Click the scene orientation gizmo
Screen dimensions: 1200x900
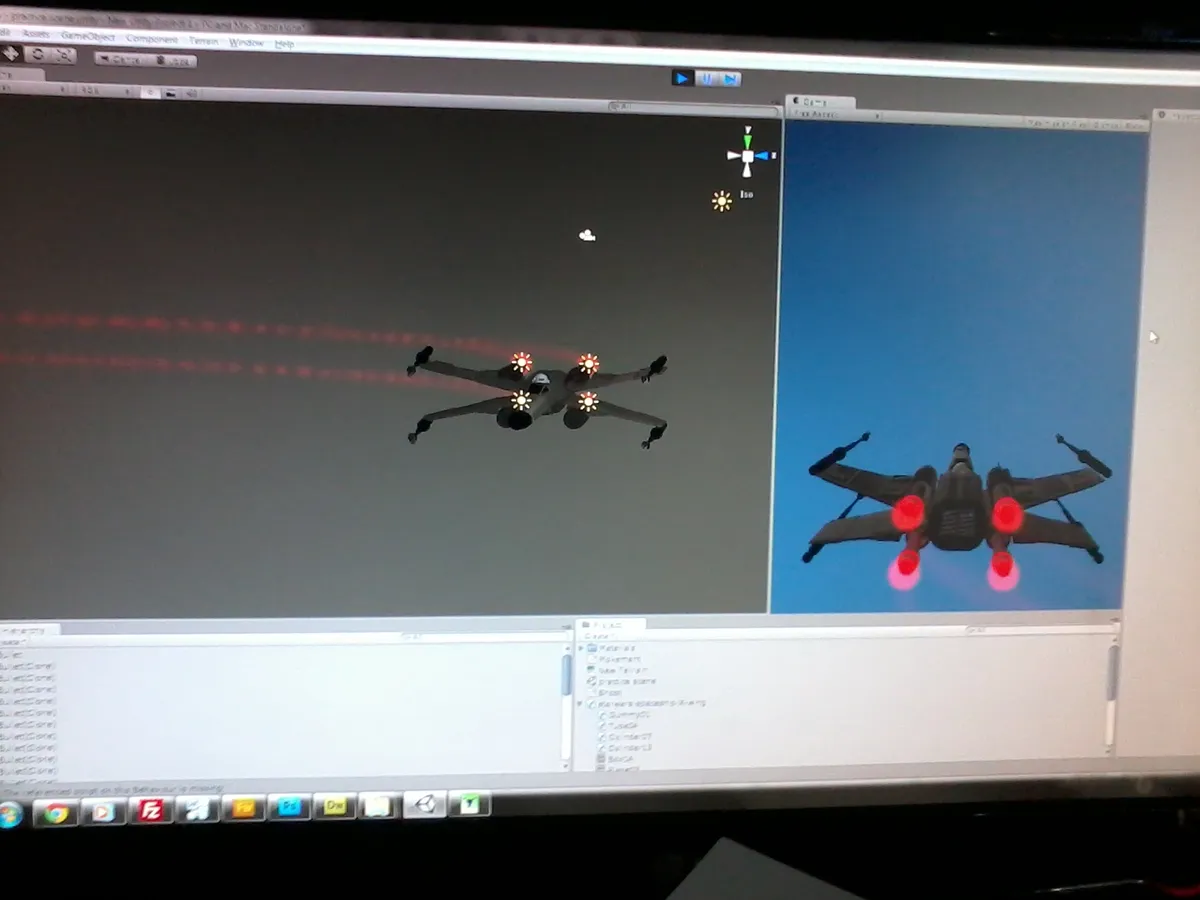coord(748,154)
